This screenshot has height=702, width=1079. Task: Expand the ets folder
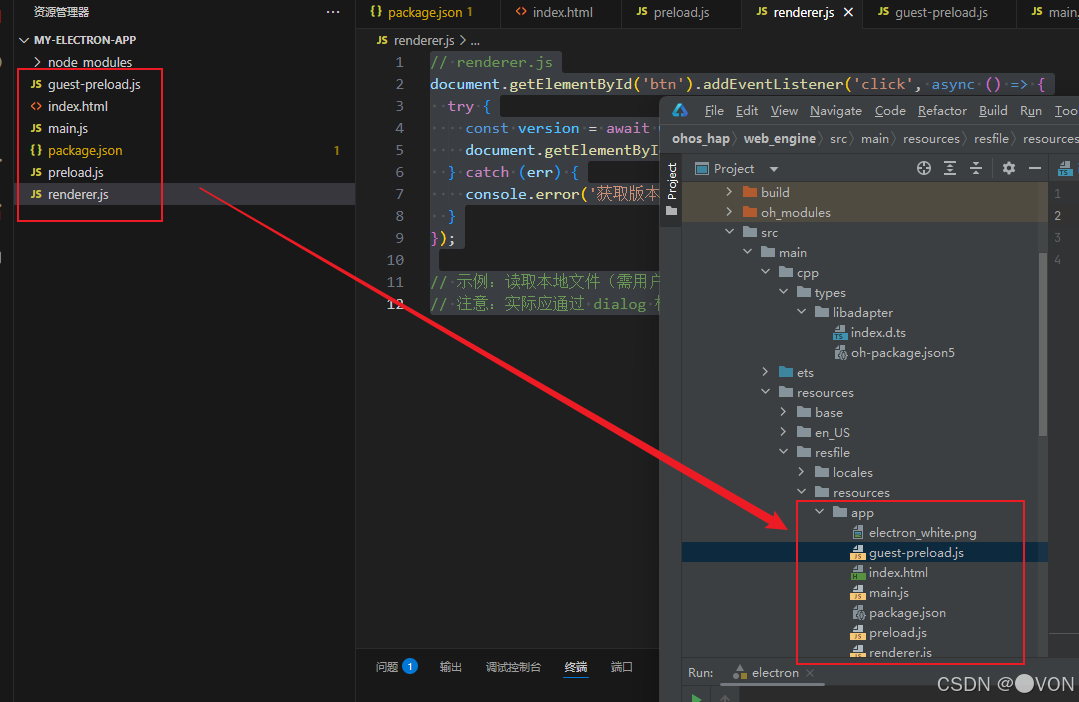point(766,372)
